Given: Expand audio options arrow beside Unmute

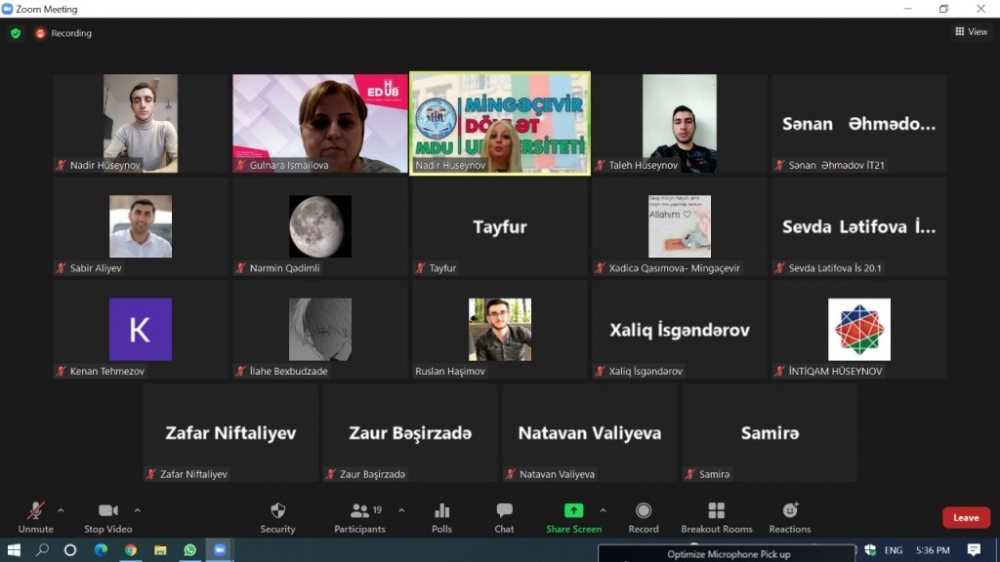Looking at the screenshot, I should [61, 510].
